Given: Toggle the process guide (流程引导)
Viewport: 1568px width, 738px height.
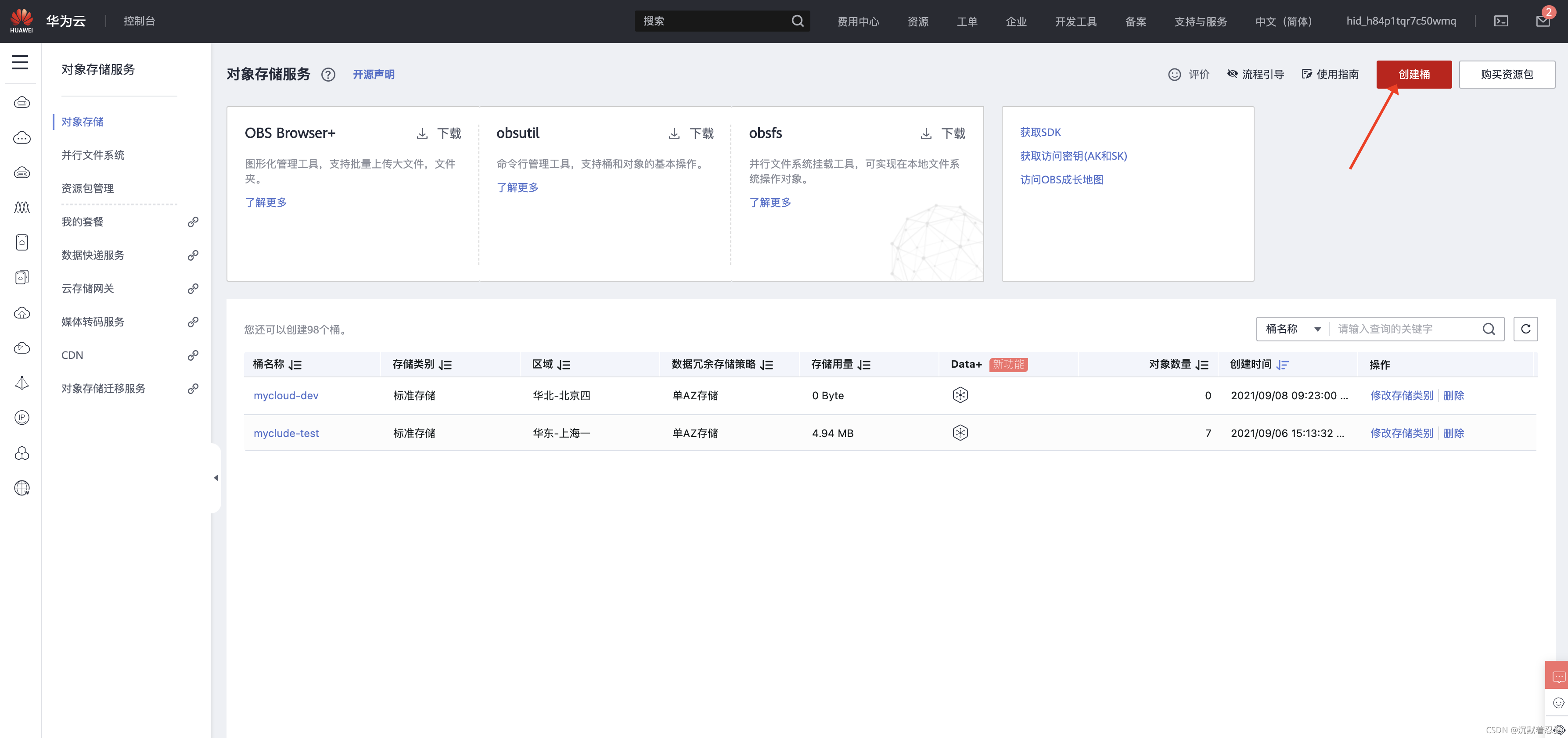Looking at the screenshot, I should [x=1255, y=74].
